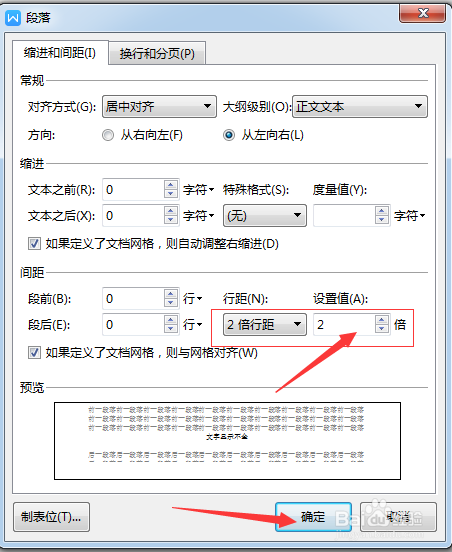Open the 行距 dropdown showing 2 倍行距
Viewport: 452px width, 552px height.
click(265, 324)
